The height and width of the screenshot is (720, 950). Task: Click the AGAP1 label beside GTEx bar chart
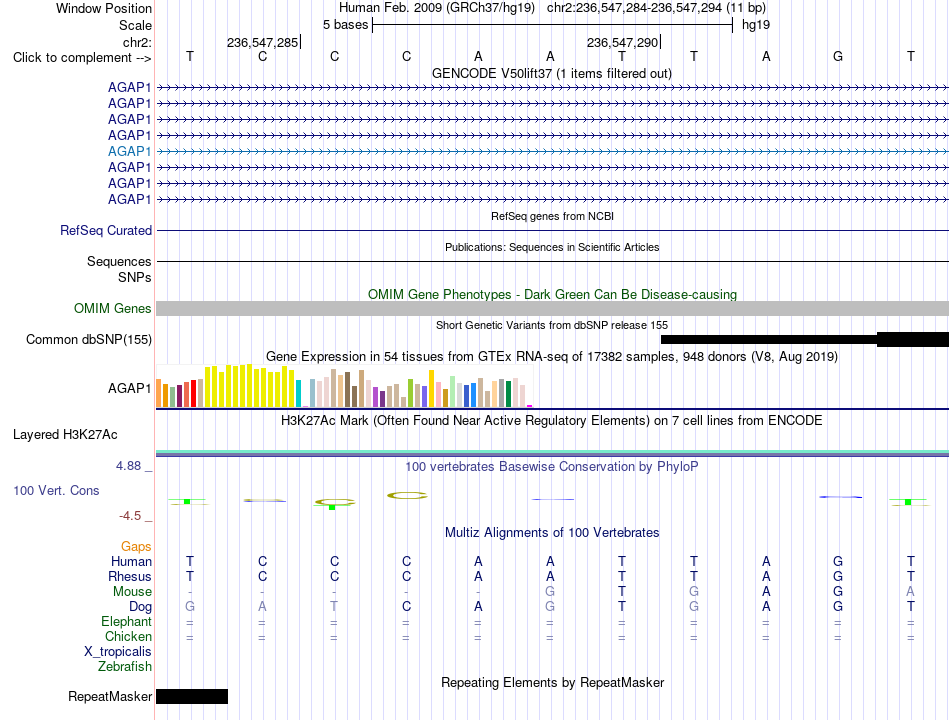click(x=130, y=388)
